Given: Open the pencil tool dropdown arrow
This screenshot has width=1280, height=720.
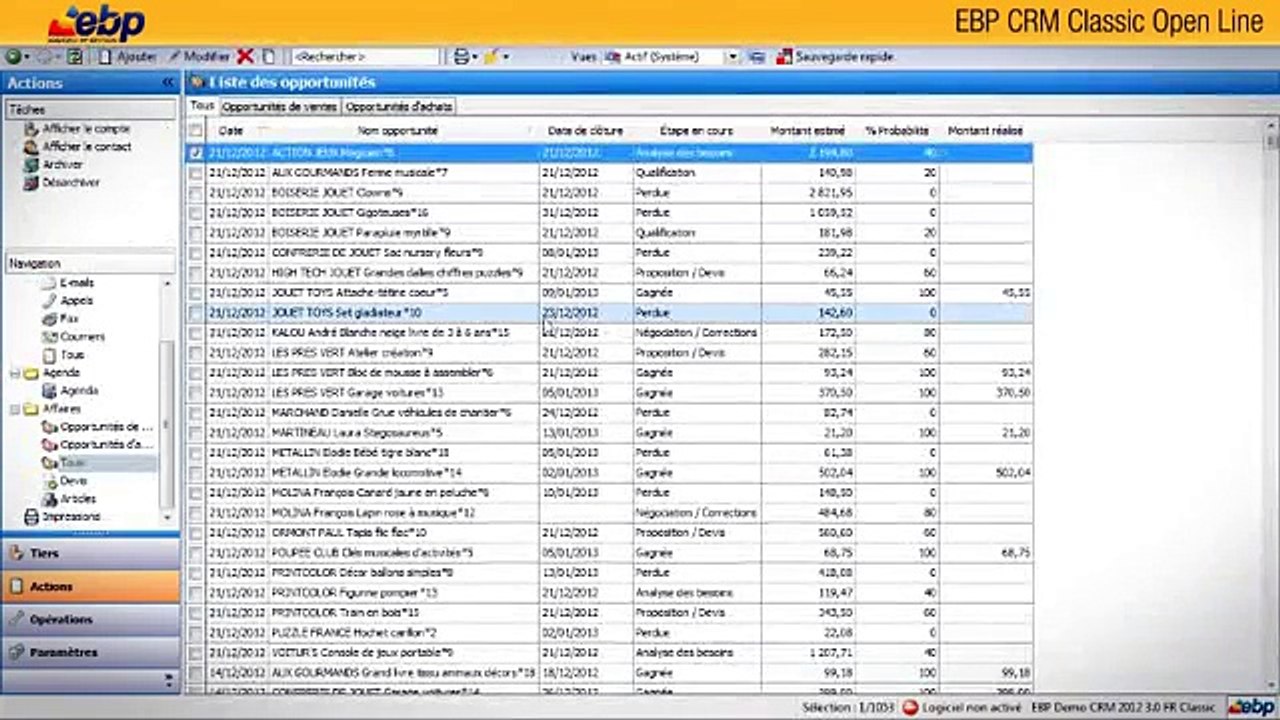Looking at the screenshot, I should (505, 57).
